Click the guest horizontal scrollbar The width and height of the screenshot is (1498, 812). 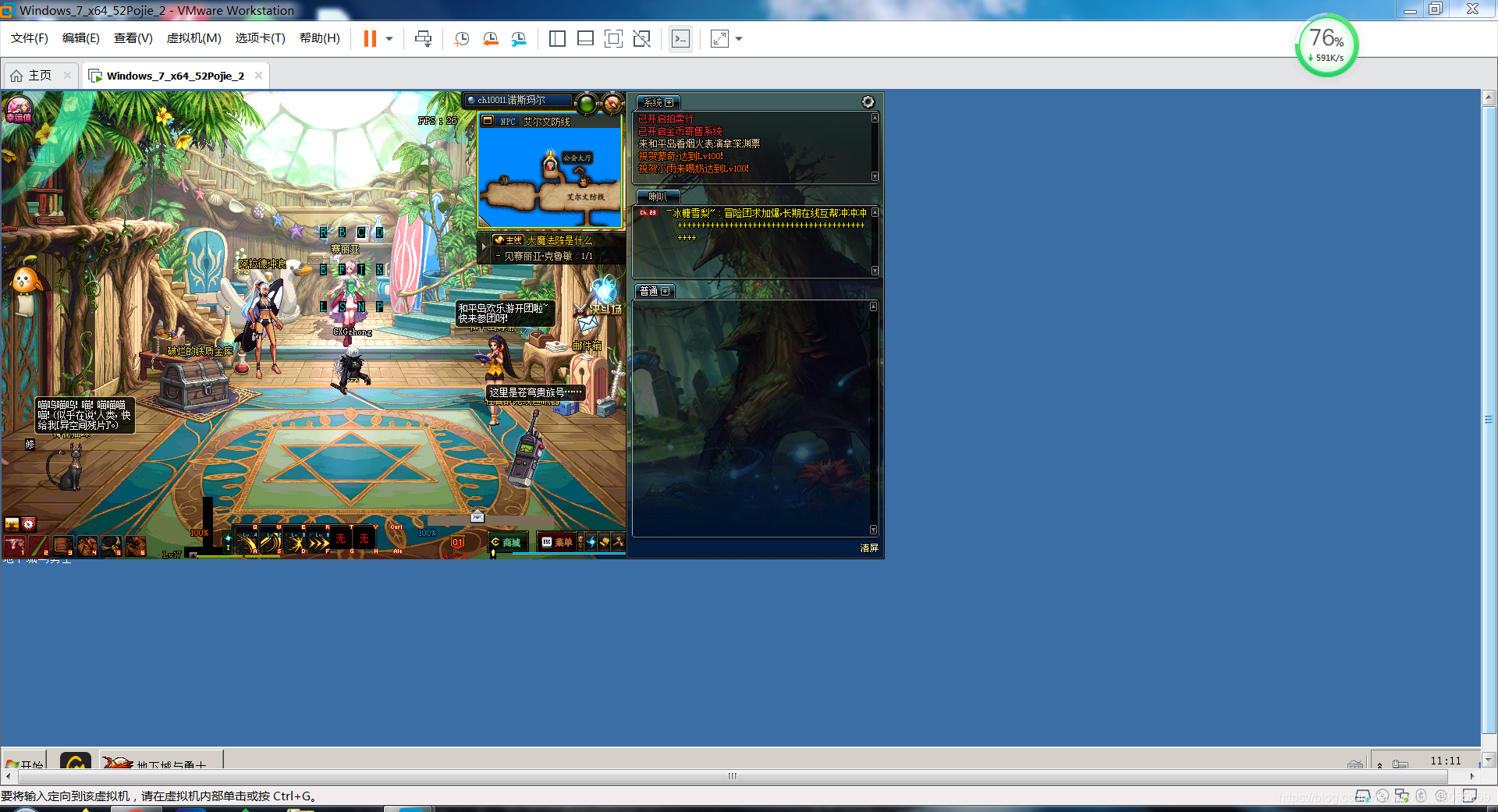pos(733,776)
